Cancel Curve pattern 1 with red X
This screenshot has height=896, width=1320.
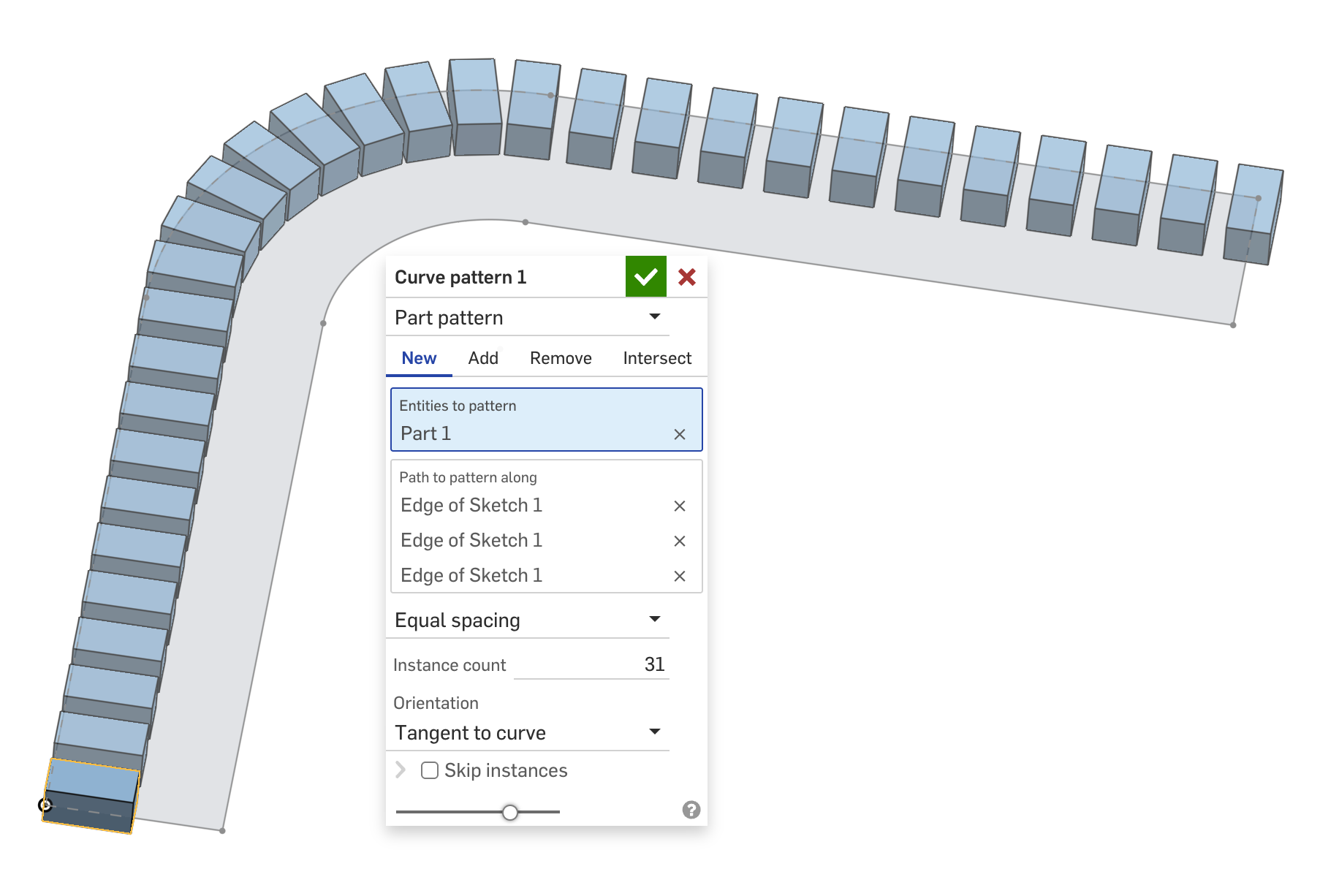coord(687,277)
